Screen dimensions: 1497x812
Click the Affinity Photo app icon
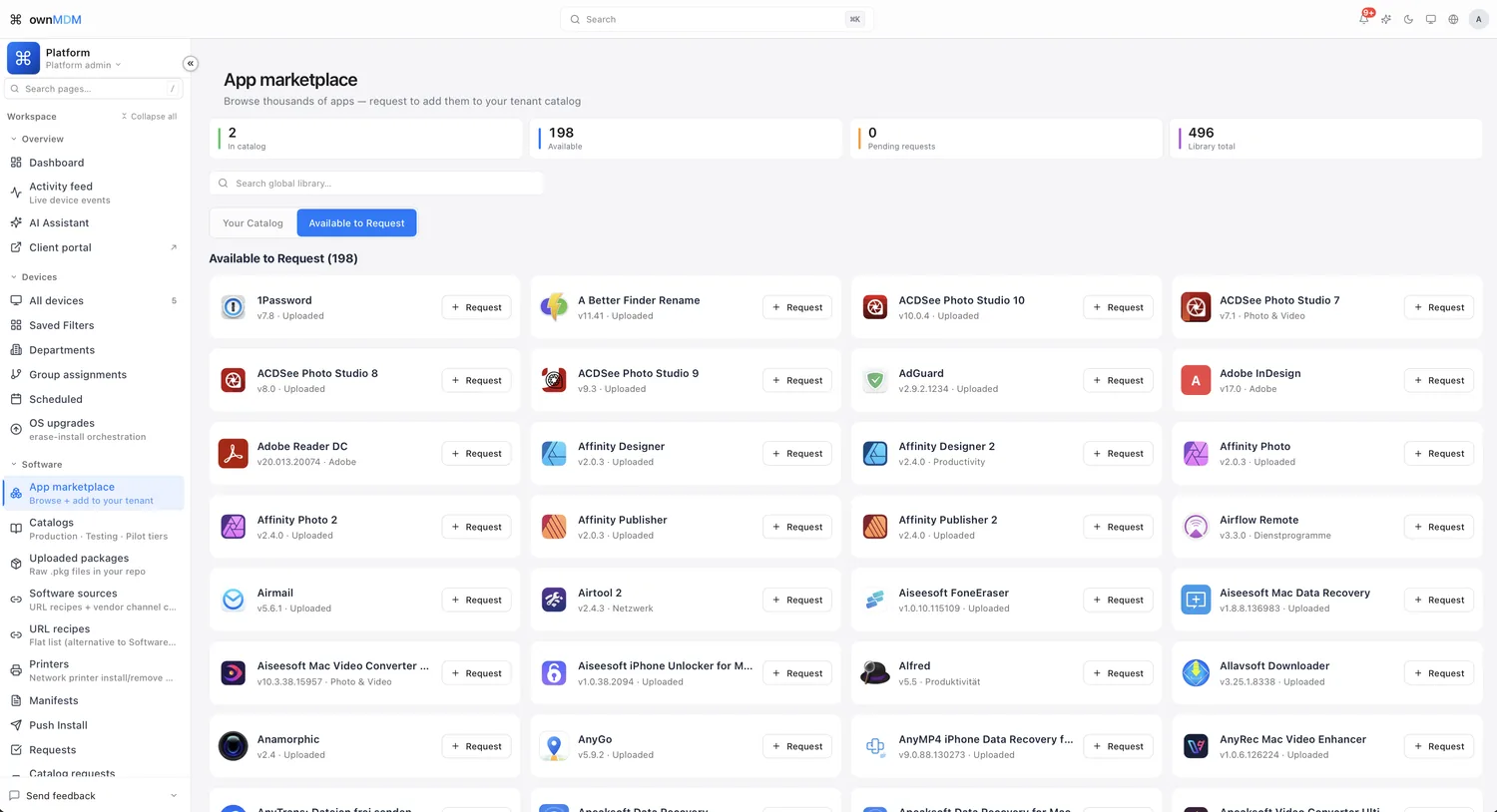[x=1196, y=453]
